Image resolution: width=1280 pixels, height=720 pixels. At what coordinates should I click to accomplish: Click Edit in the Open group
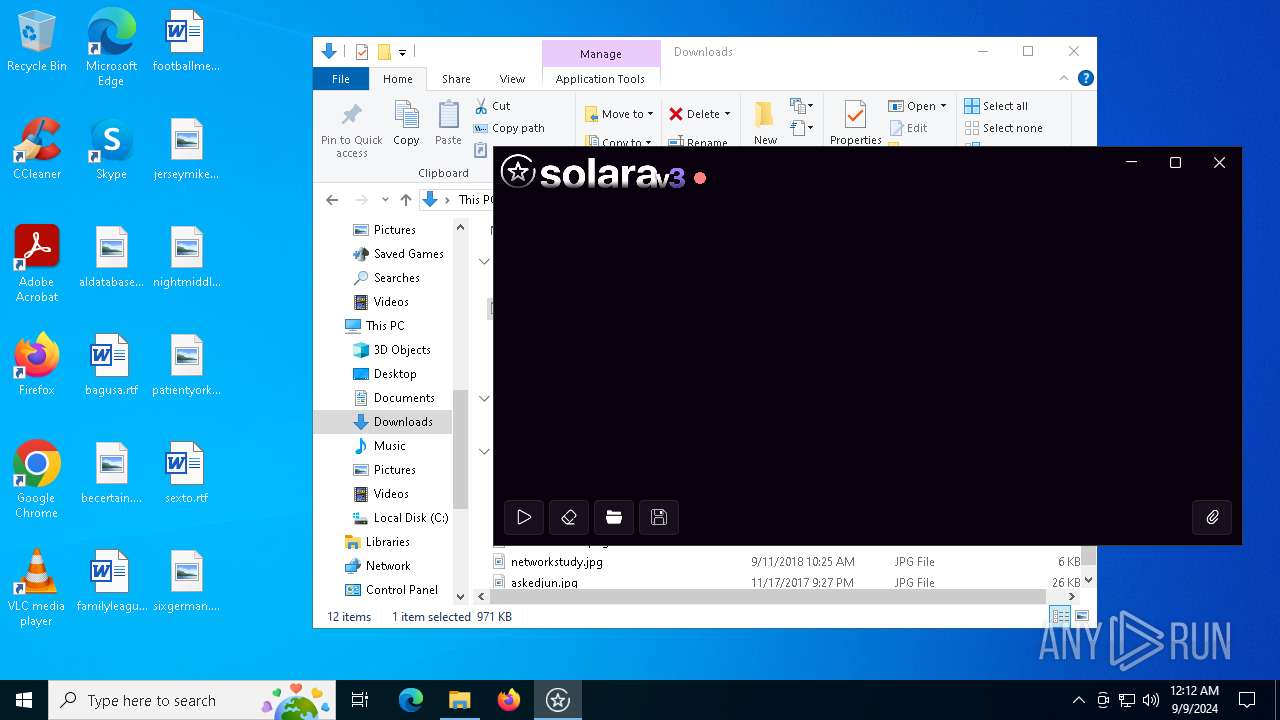pos(908,128)
